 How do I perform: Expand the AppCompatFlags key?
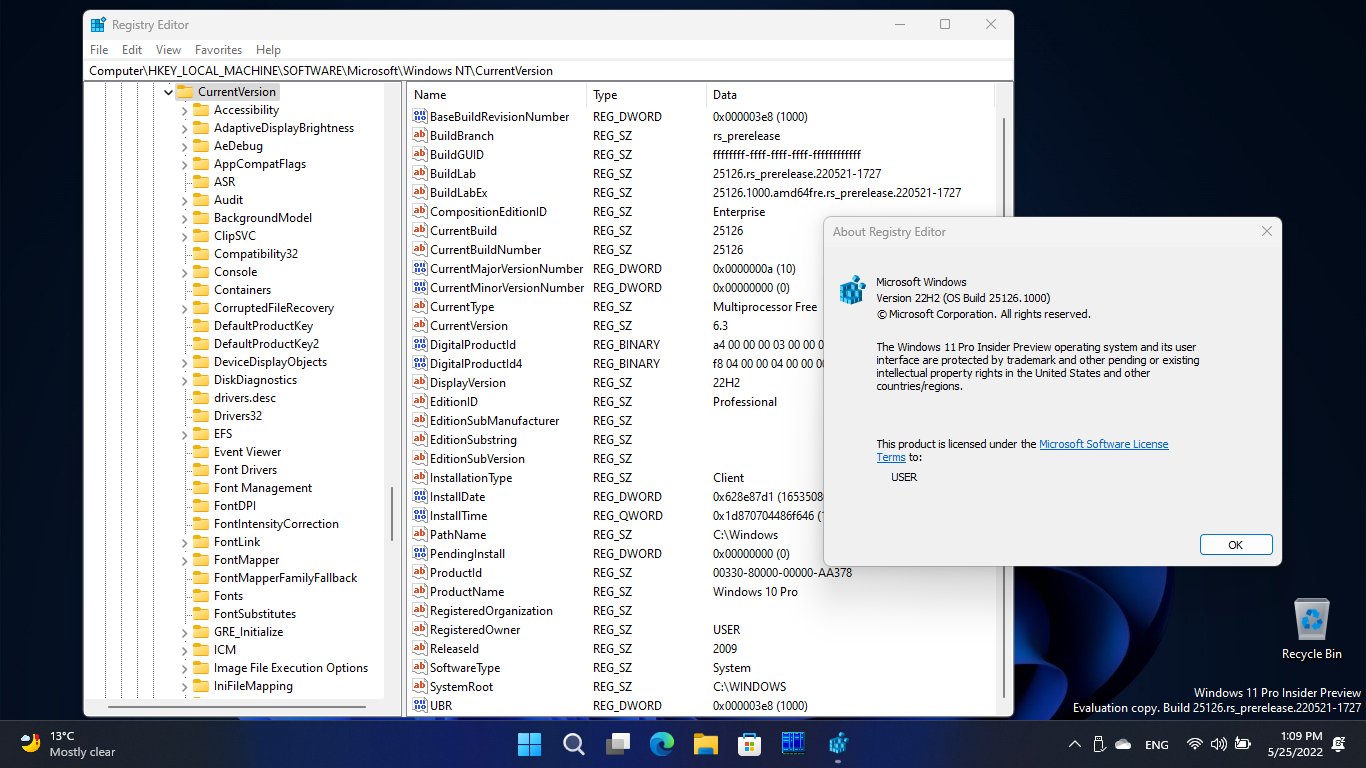coord(184,164)
